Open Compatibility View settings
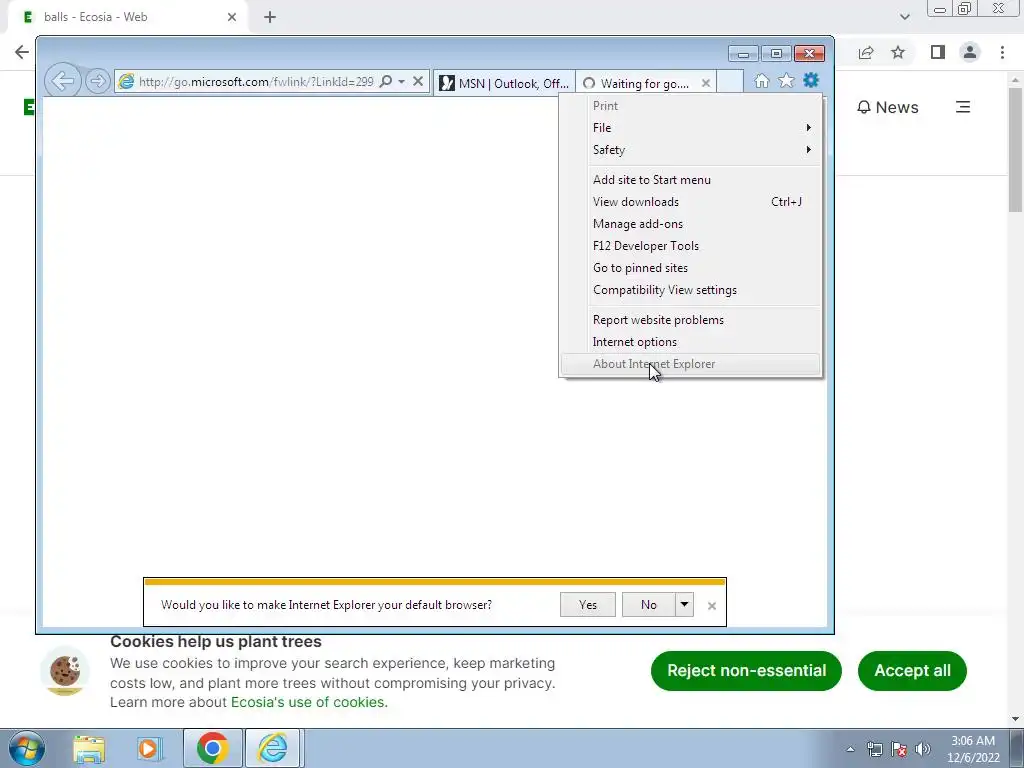Screen dimensions: 1024x768 point(691,290)
